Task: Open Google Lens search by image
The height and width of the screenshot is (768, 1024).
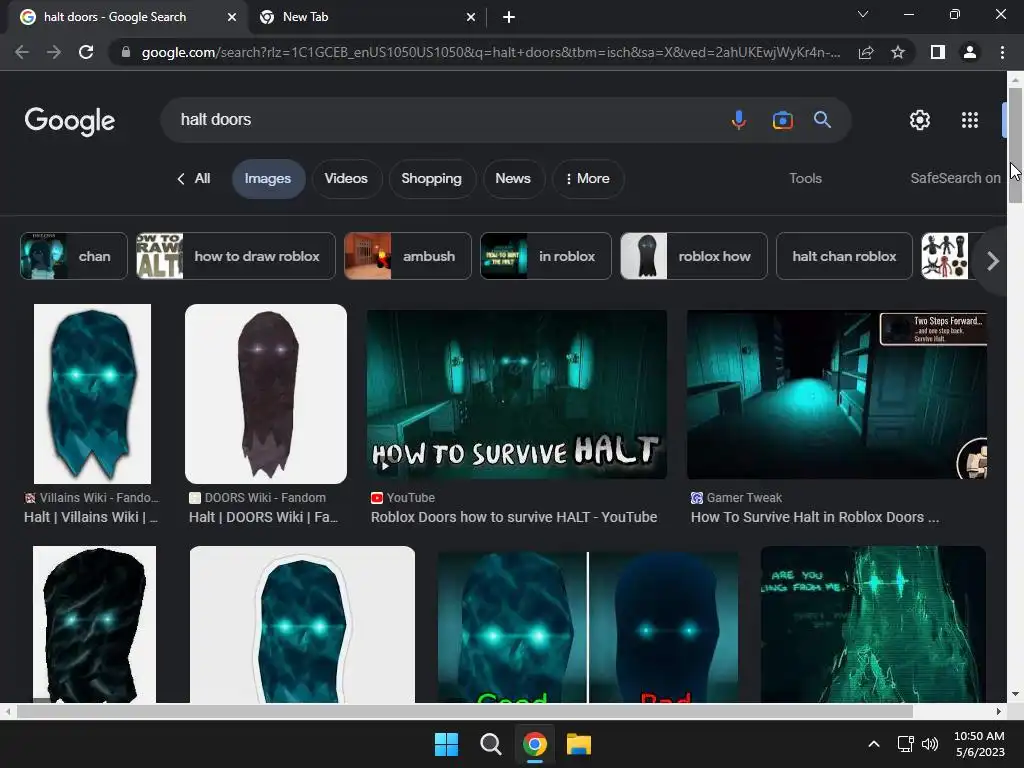Action: click(782, 120)
